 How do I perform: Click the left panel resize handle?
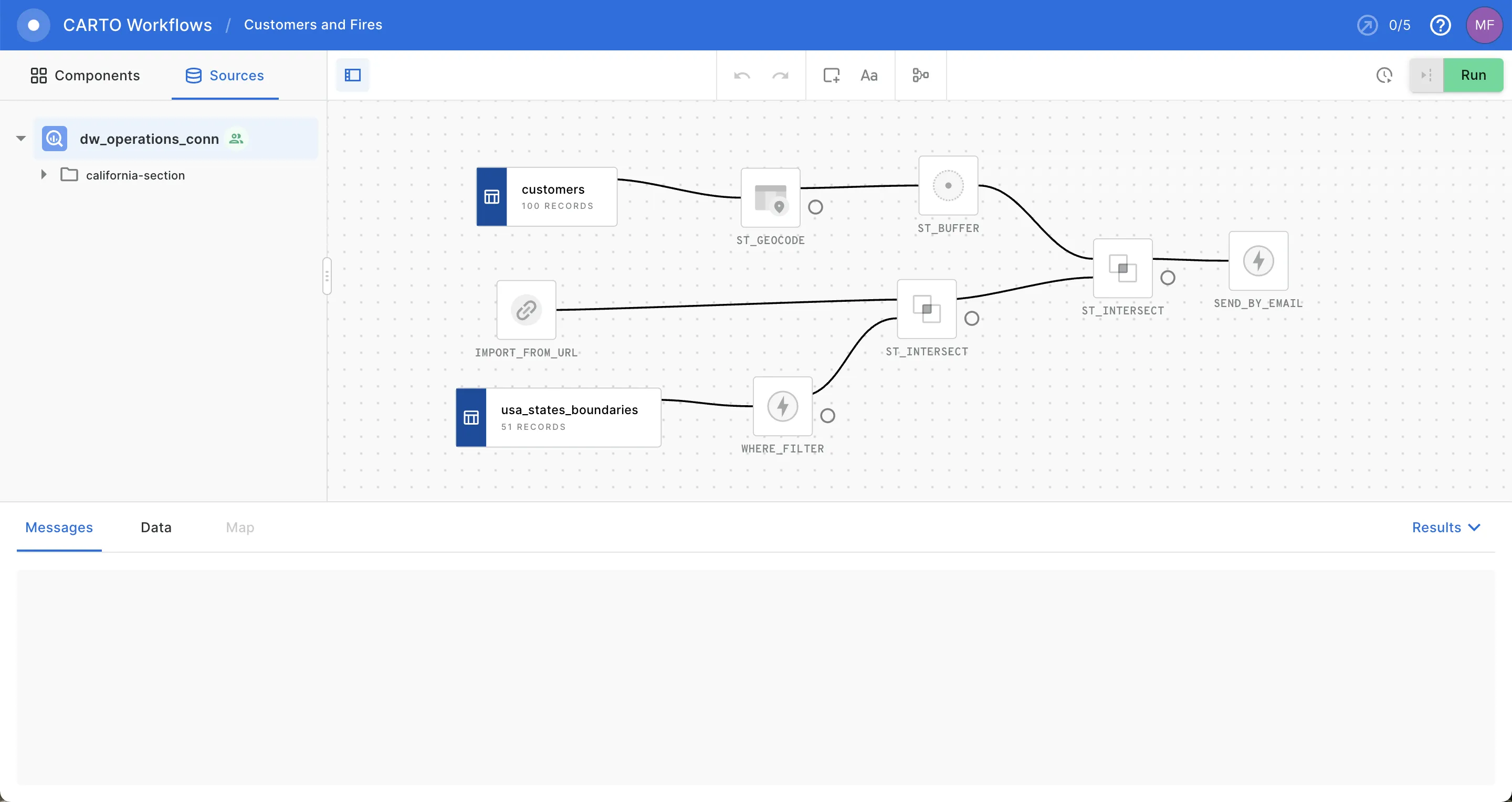(x=327, y=276)
